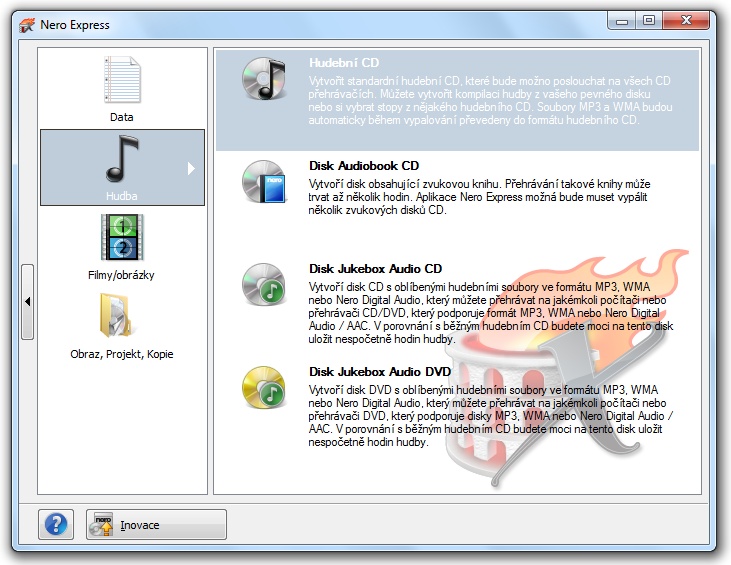Select the Hudba music note icon
This screenshot has height=565, width=731.
122,159
